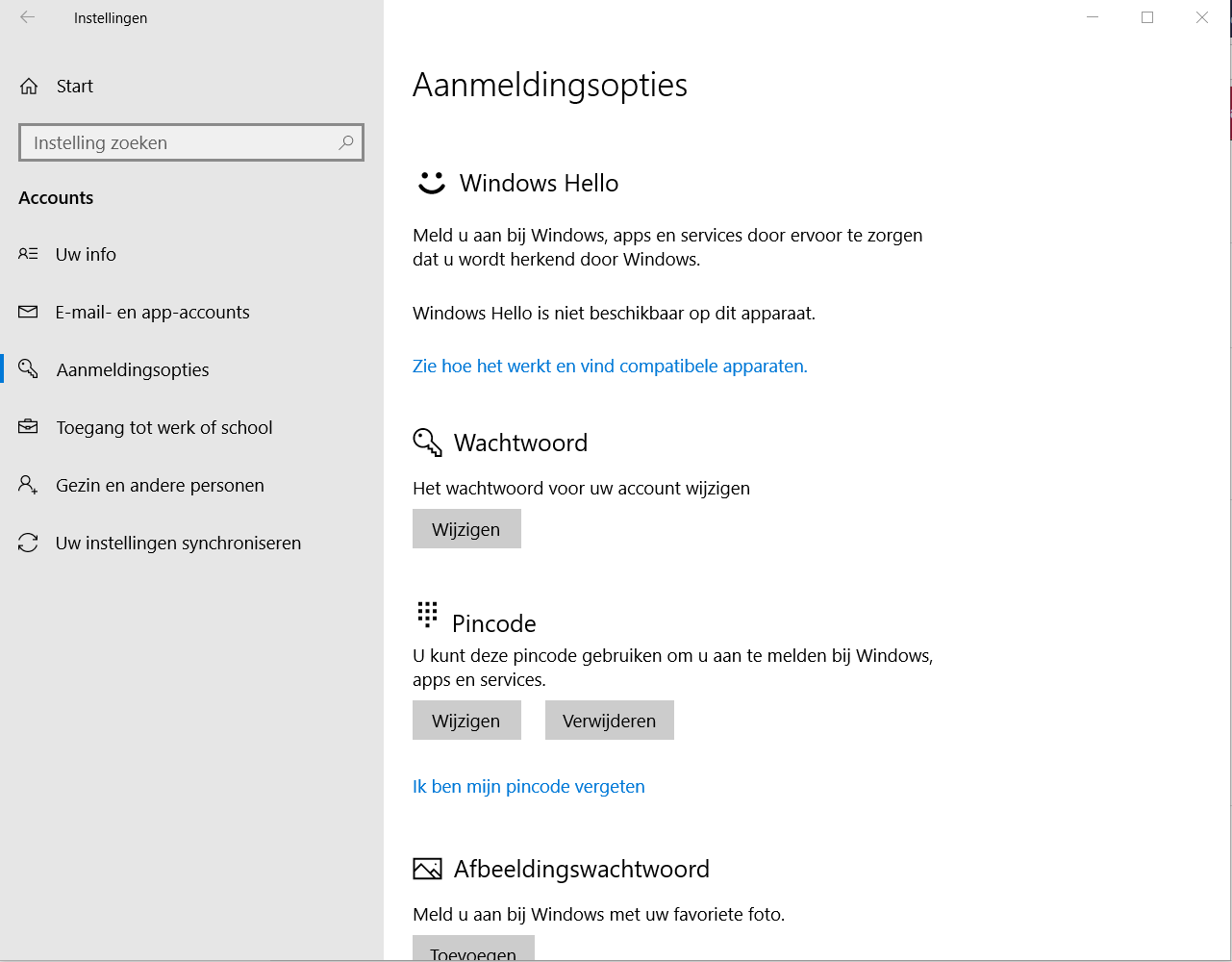Click the Pincode heading text
The width and height of the screenshot is (1232, 962).
[x=494, y=623]
